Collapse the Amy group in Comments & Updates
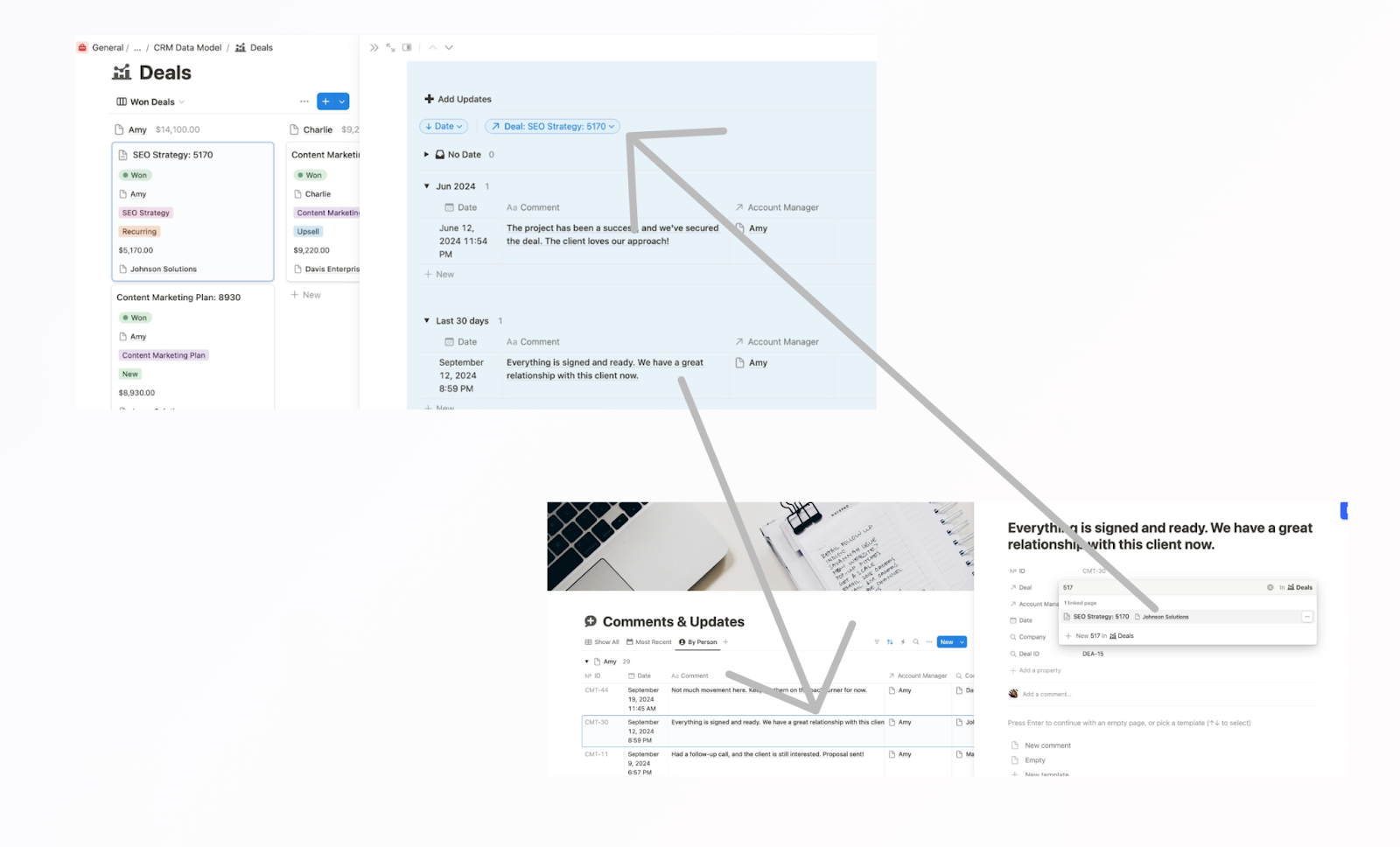This screenshot has width=1400, height=847. (586, 661)
